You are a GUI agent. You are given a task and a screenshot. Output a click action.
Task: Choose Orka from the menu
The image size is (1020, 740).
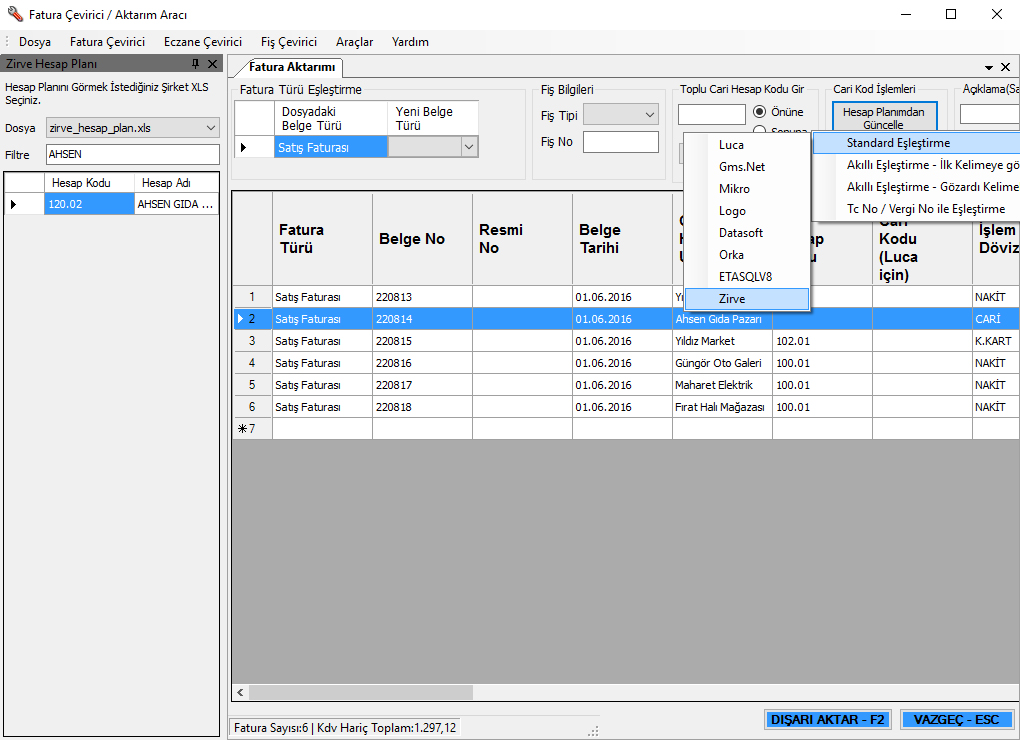coord(747,255)
